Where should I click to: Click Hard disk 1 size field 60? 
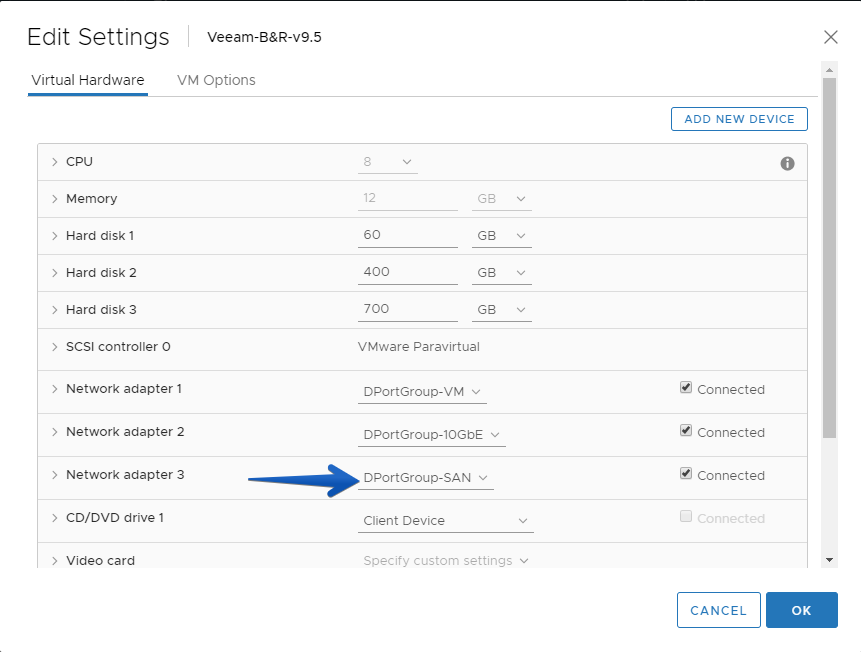407,235
